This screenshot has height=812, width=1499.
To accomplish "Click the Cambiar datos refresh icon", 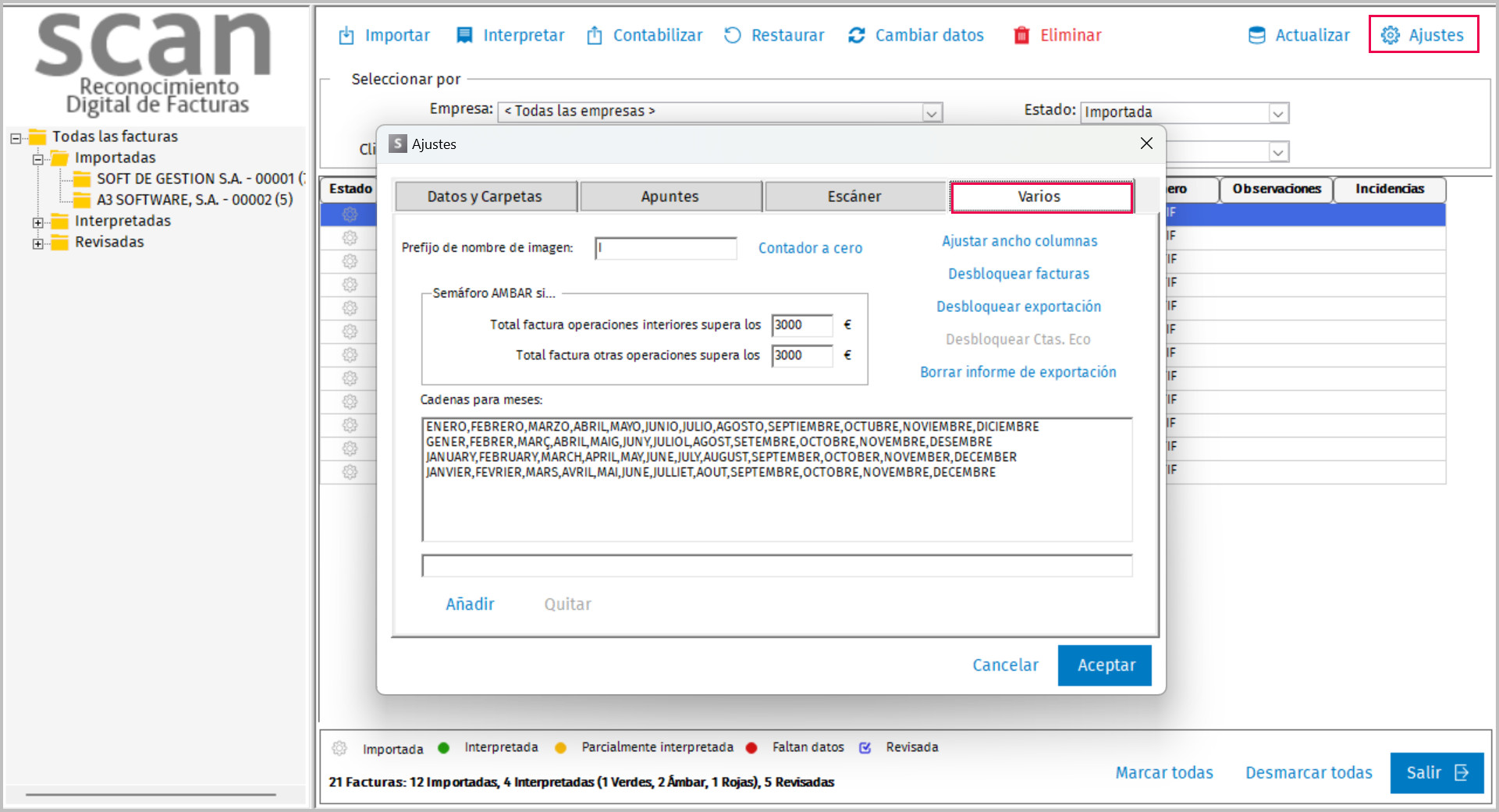I will [x=857, y=35].
